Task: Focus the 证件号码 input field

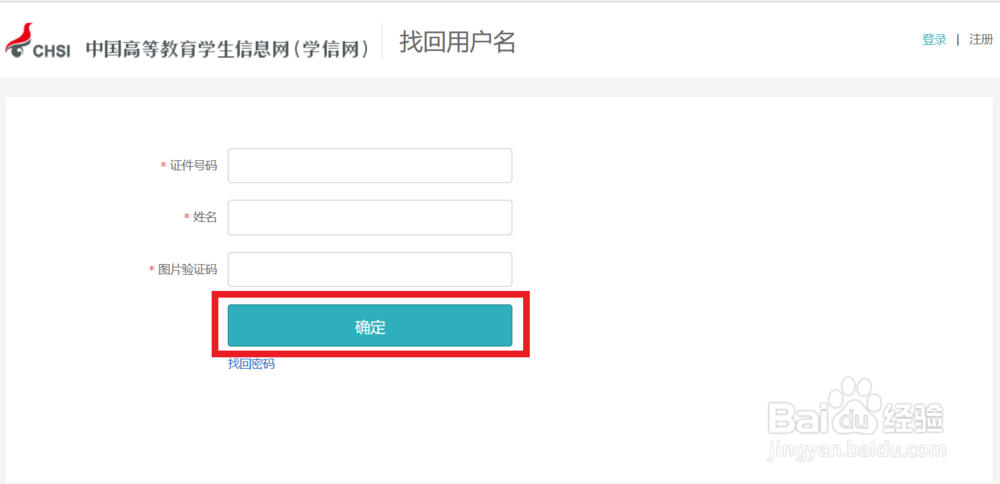Action: (370, 166)
